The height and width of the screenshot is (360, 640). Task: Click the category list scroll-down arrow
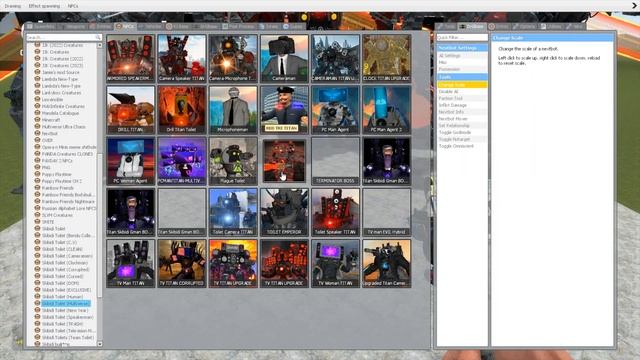coord(100,344)
